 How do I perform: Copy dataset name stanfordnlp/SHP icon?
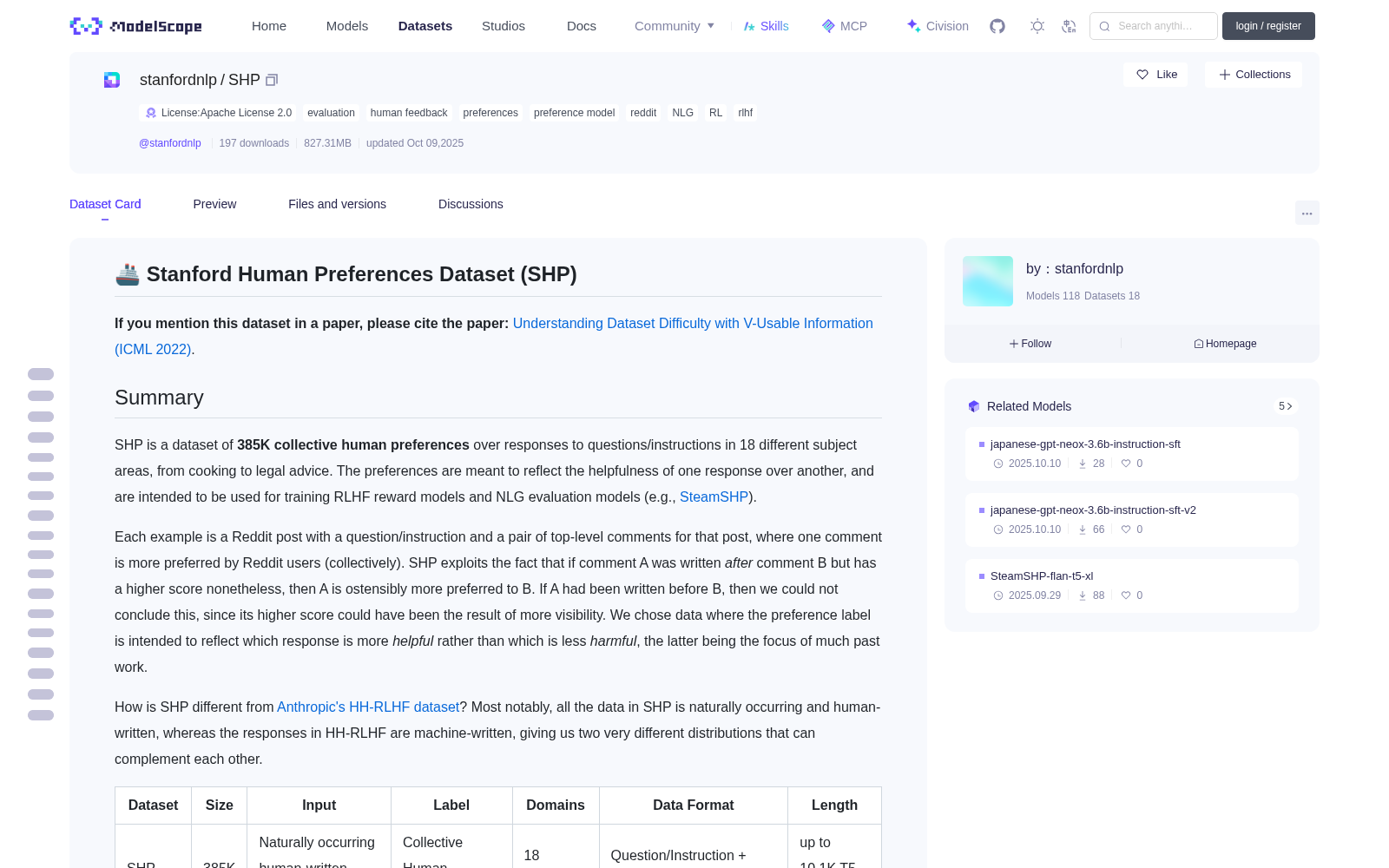point(272,80)
